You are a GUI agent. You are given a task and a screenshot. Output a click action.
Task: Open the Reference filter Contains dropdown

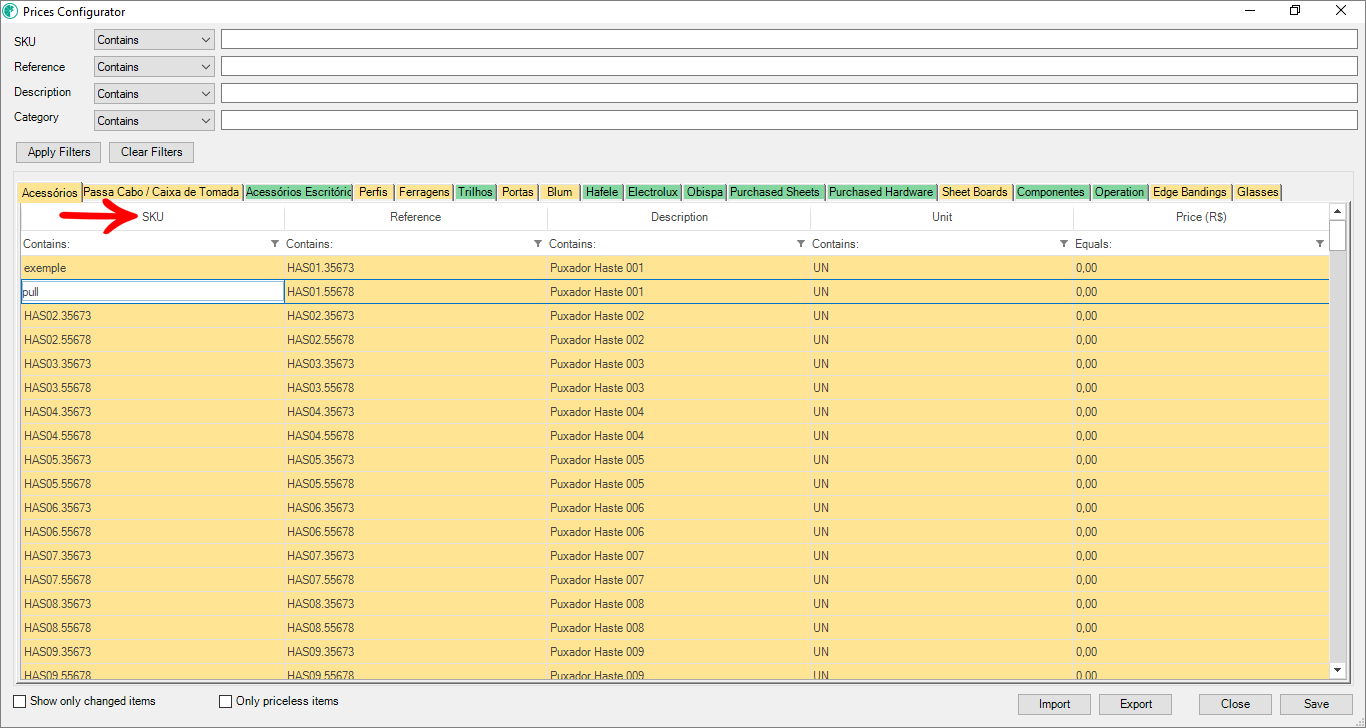pos(154,67)
